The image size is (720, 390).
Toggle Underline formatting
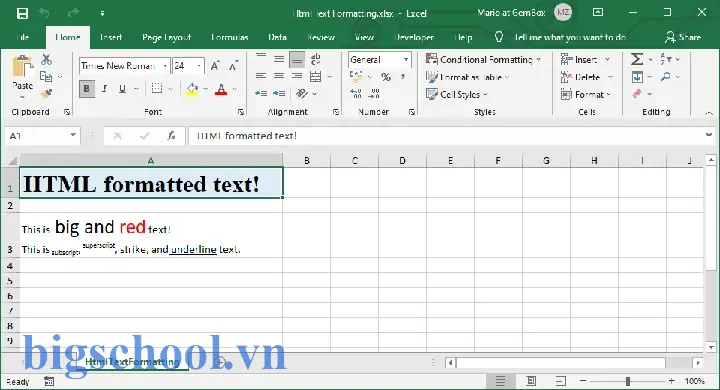click(122, 89)
